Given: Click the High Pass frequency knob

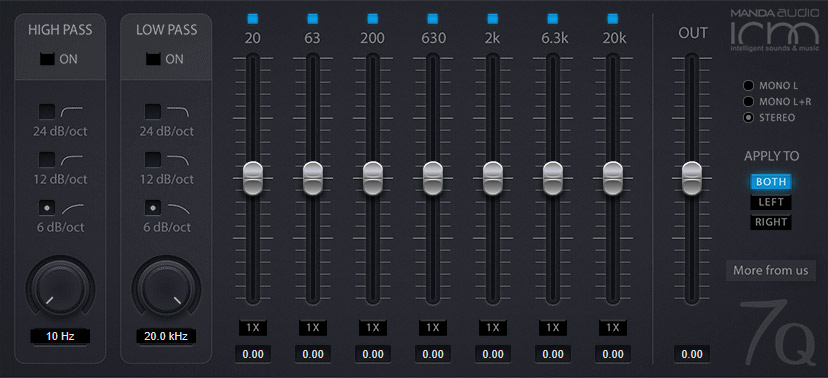Looking at the screenshot, I should point(60,288).
